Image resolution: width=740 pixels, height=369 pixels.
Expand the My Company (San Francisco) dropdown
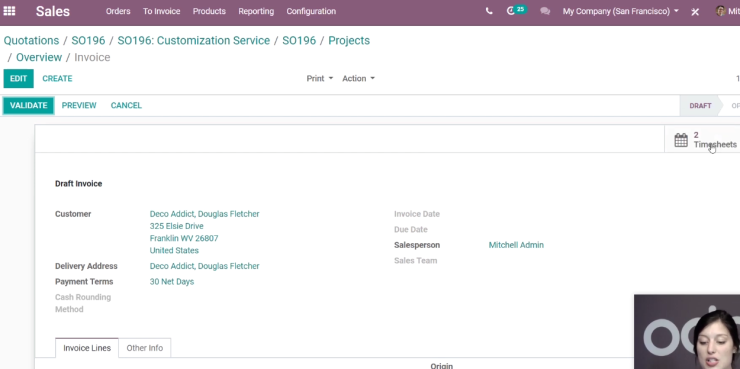[621, 11]
